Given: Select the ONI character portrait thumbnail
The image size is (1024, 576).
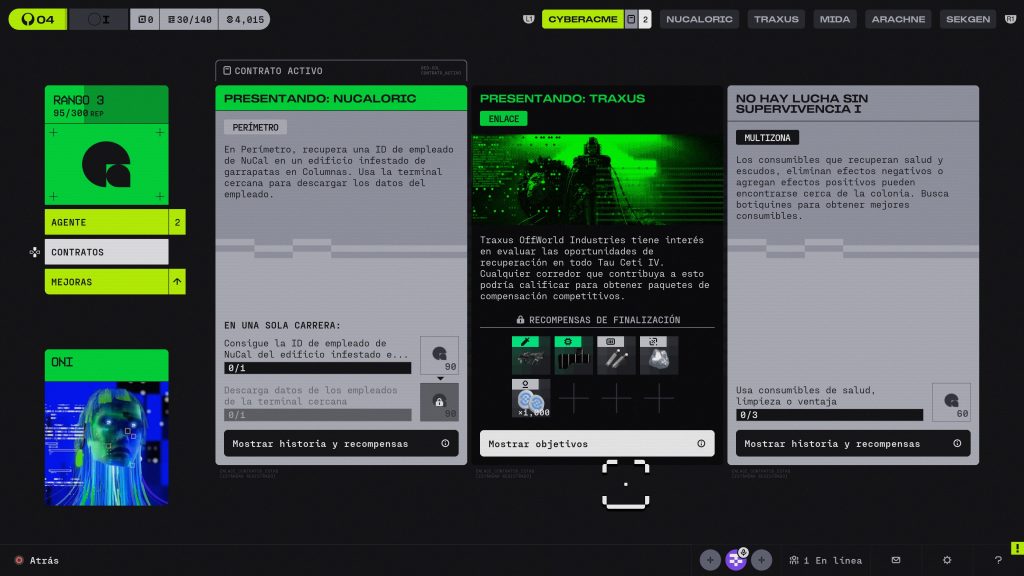Looking at the screenshot, I should pyautogui.click(x=106, y=428).
